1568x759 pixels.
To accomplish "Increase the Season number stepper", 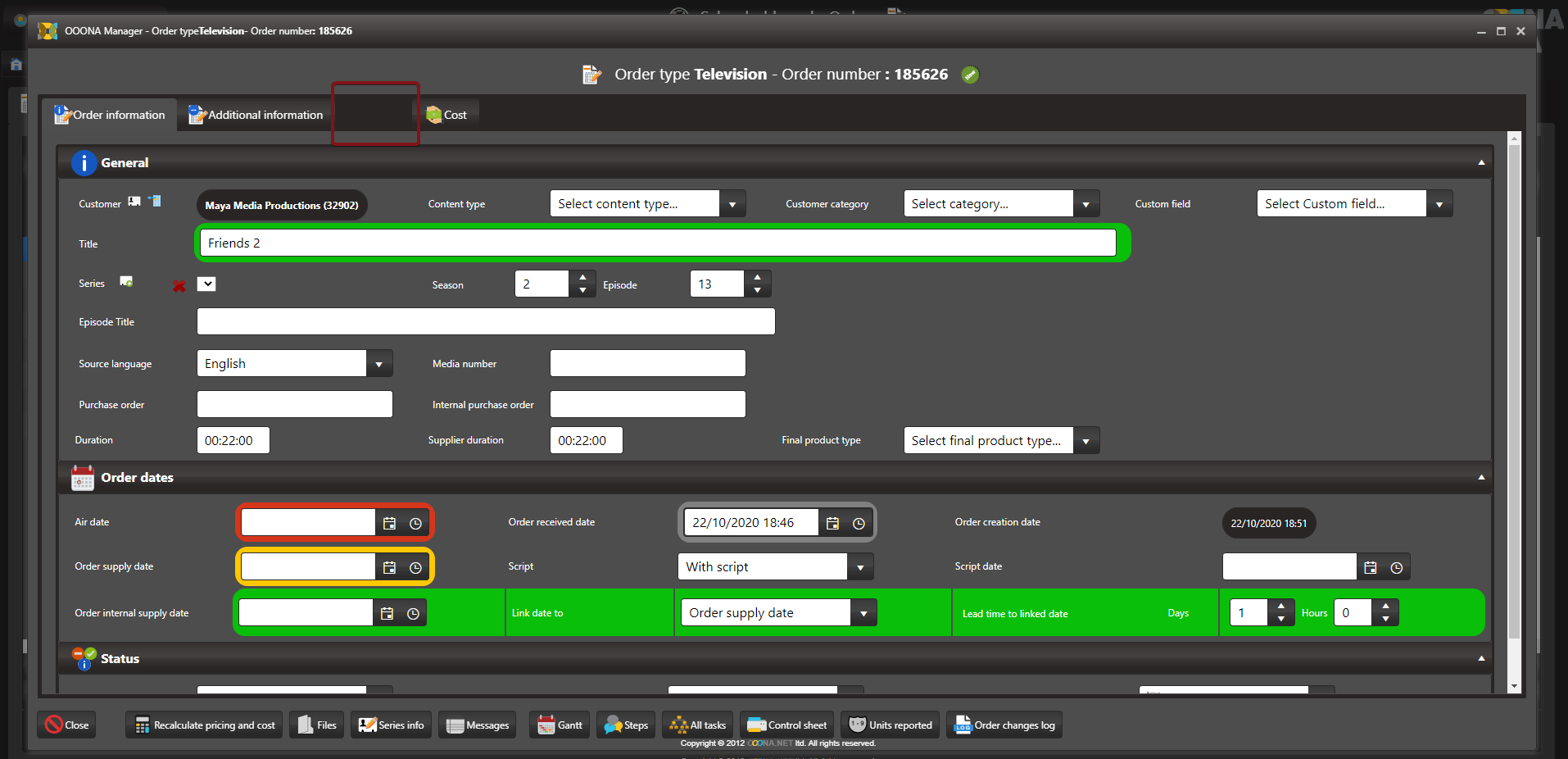I will pyautogui.click(x=582, y=277).
